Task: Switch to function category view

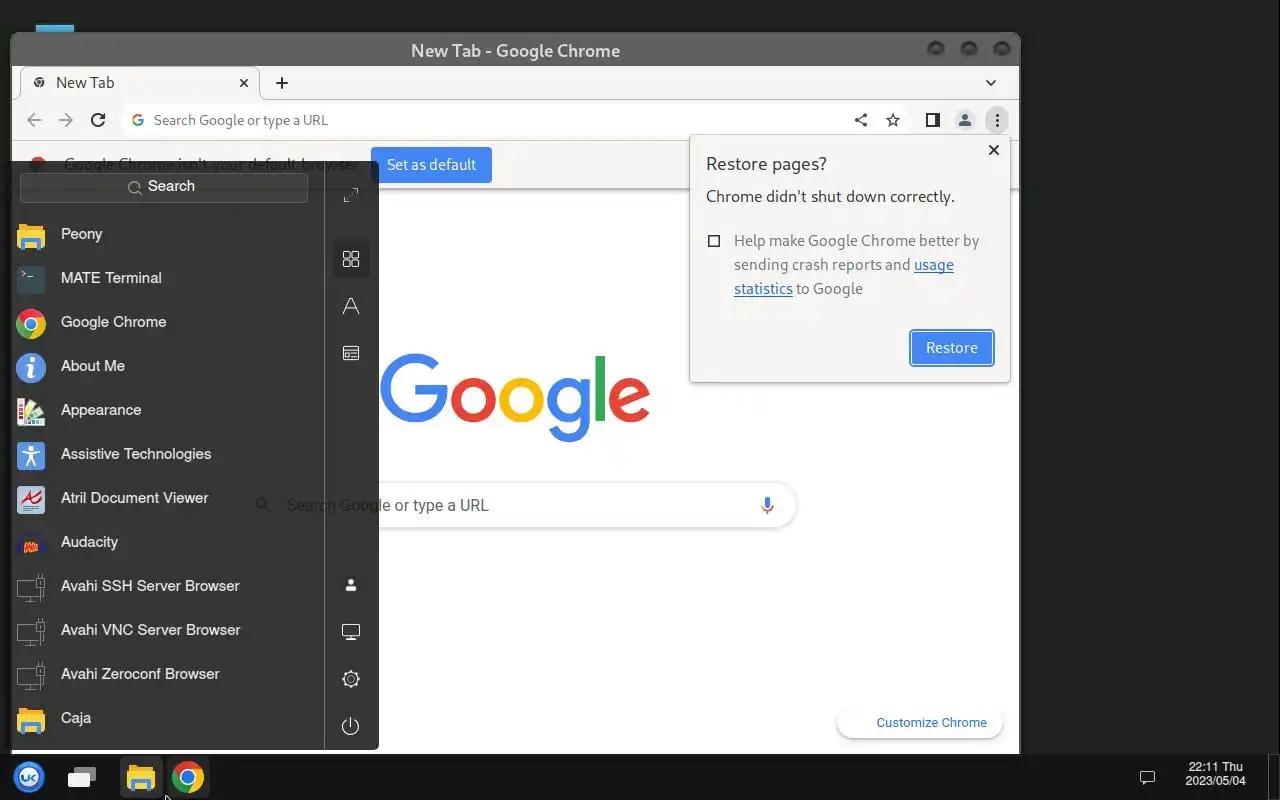Action: [351, 353]
